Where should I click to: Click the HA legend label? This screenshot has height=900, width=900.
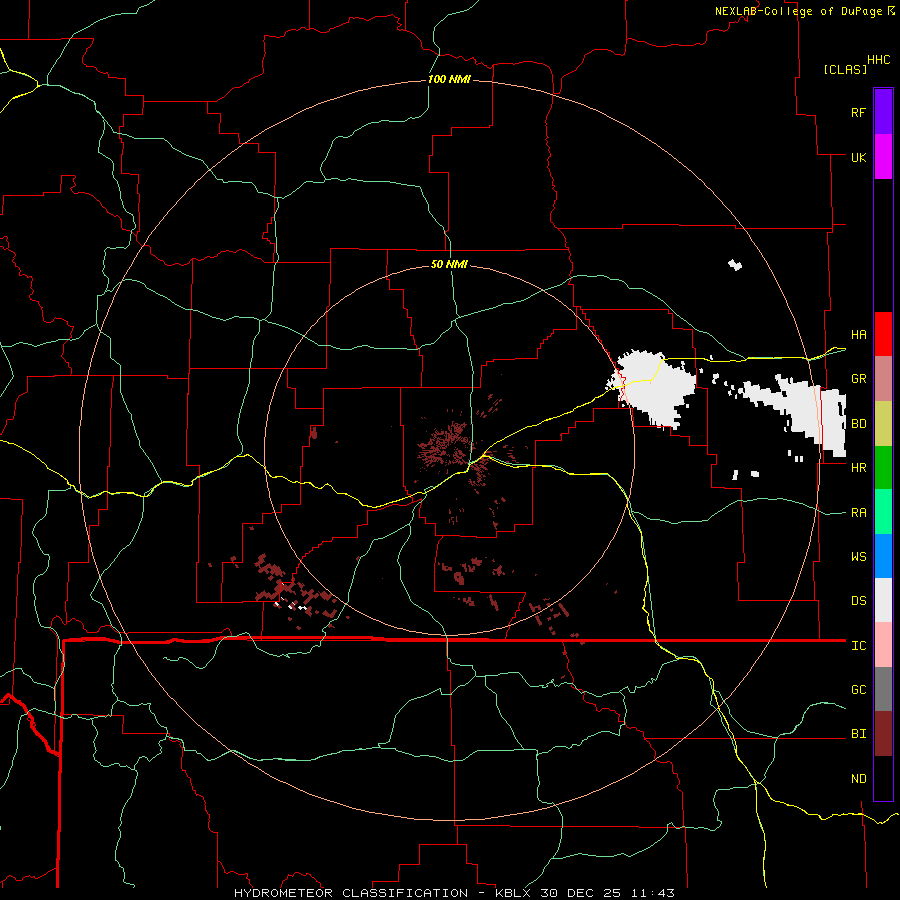coord(858,334)
